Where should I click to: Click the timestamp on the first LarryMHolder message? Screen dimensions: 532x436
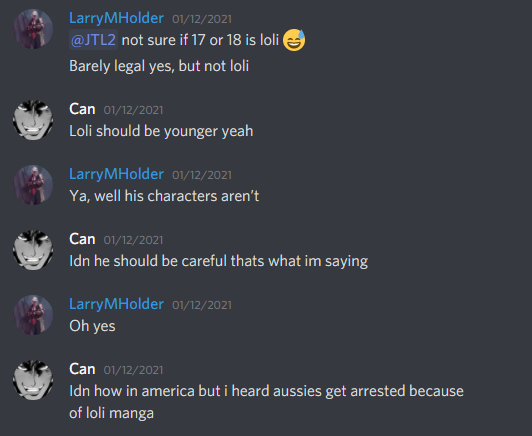pos(202,19)
